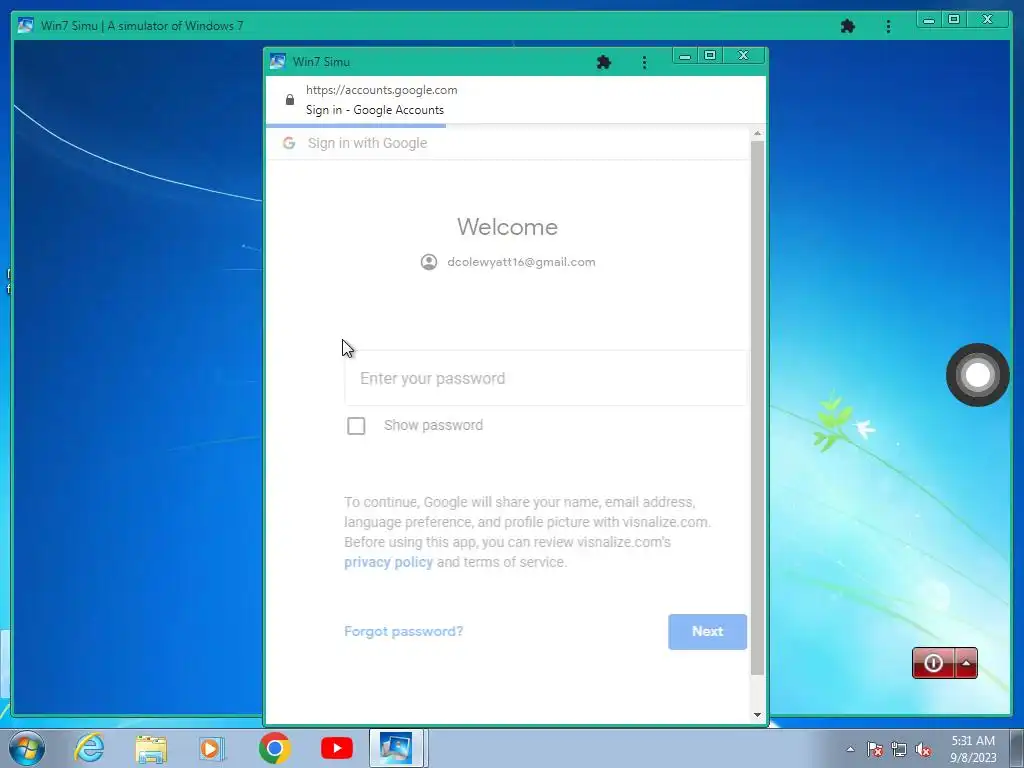Click the dcolewyatt16@gmail.com account chip
1024x768 pixels.
point(508,262)
